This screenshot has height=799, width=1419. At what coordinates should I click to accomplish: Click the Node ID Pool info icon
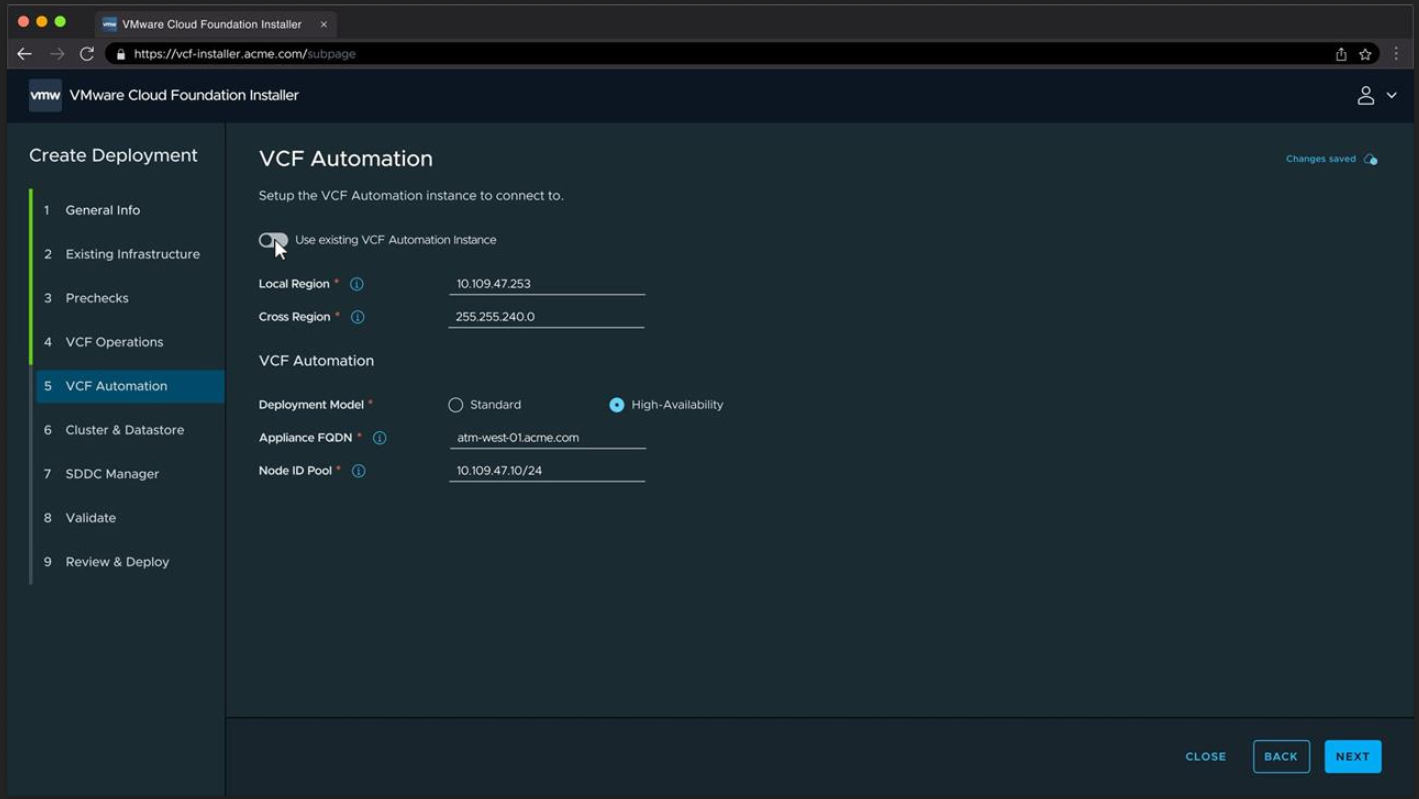coord(358,471)
